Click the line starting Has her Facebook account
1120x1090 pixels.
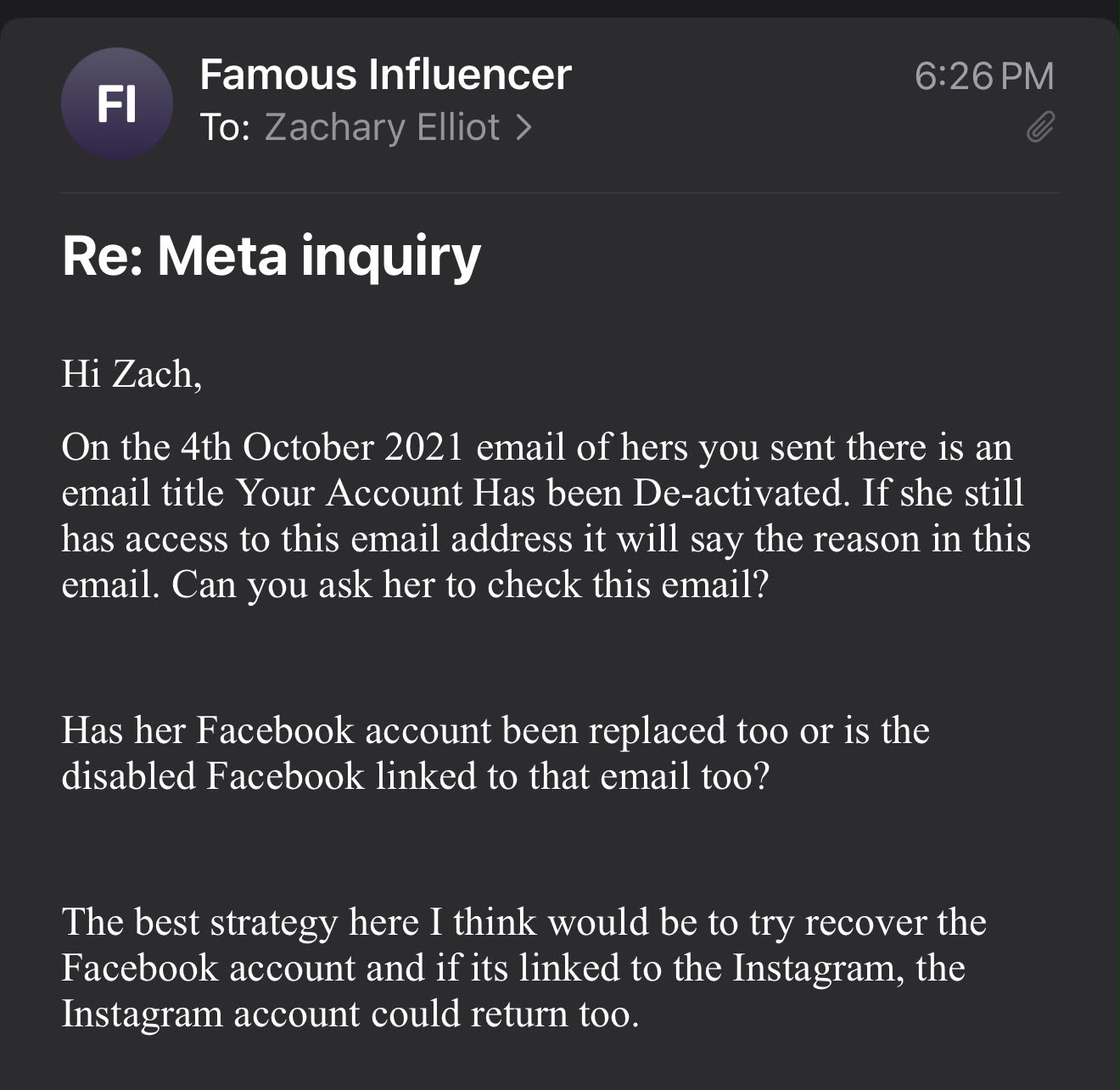click(496, 729)
